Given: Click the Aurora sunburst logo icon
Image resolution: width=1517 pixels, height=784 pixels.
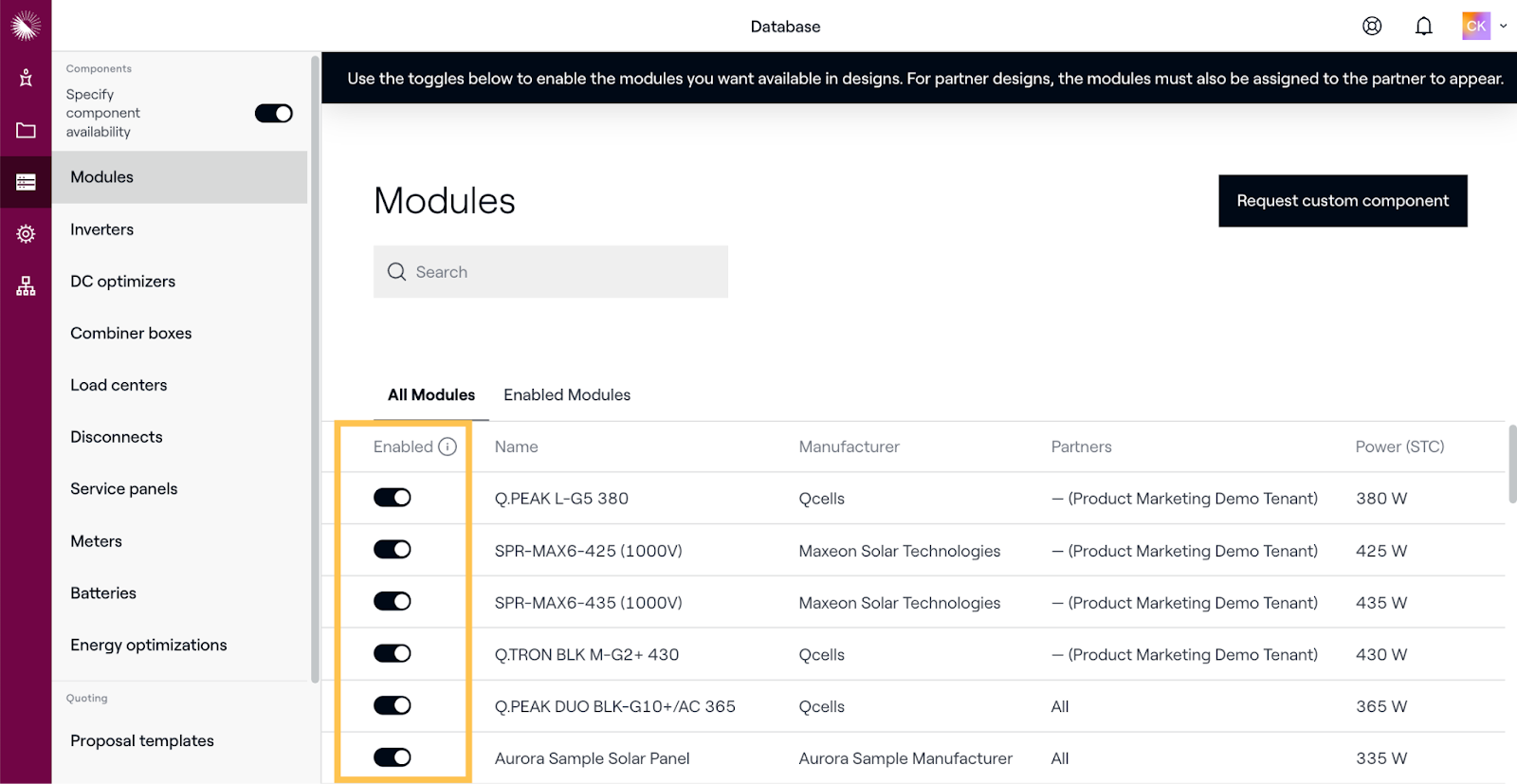Looking at the screenshot, I should point(26,26).
